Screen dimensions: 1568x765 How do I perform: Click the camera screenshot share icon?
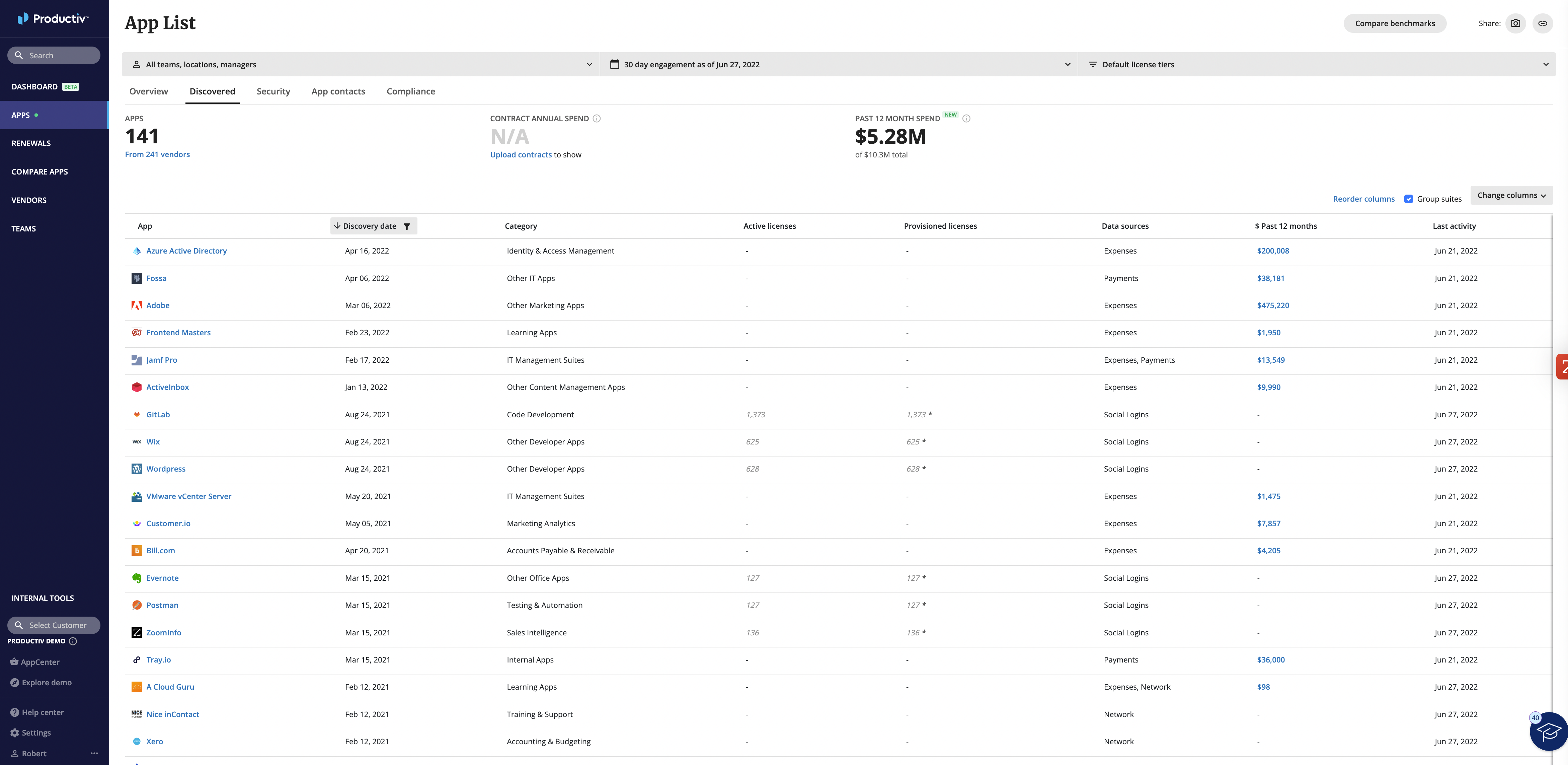click(1515, 23)
